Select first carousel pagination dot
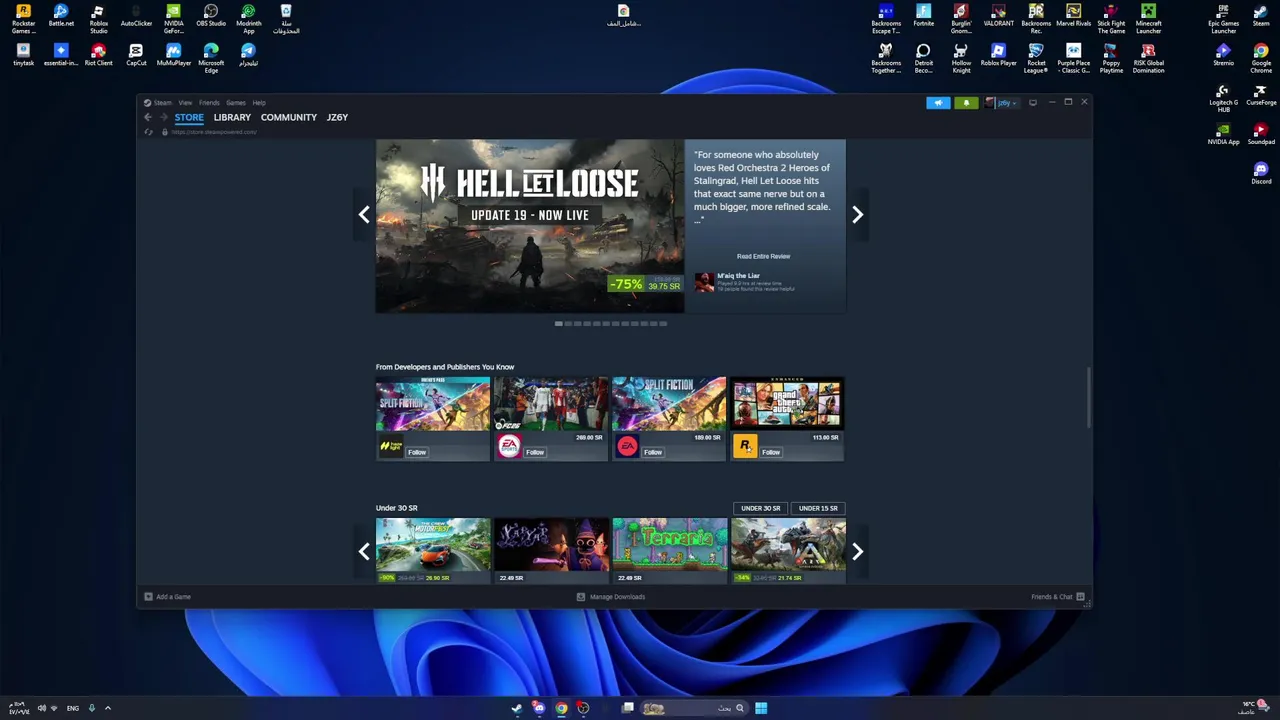The image size is (1280, 720). (559, 323)
